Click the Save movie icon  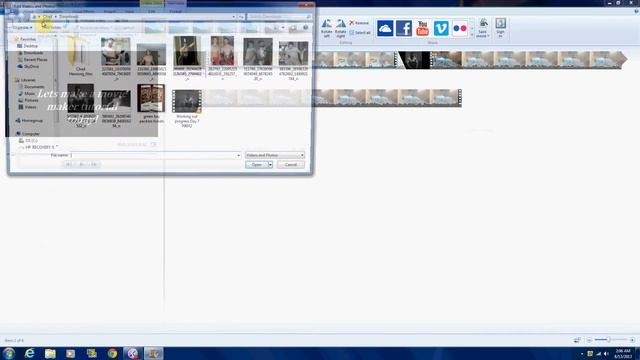pos(483,24)
